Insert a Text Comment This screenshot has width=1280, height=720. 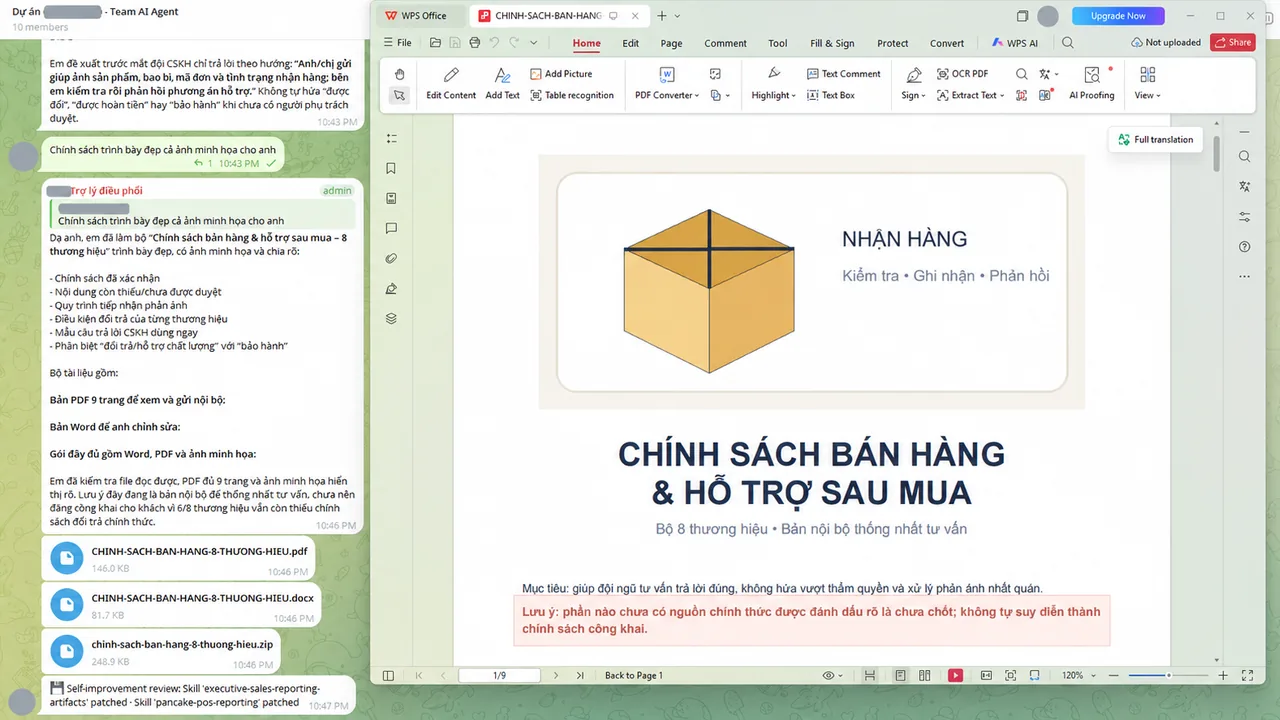click(x=844, y=74)
